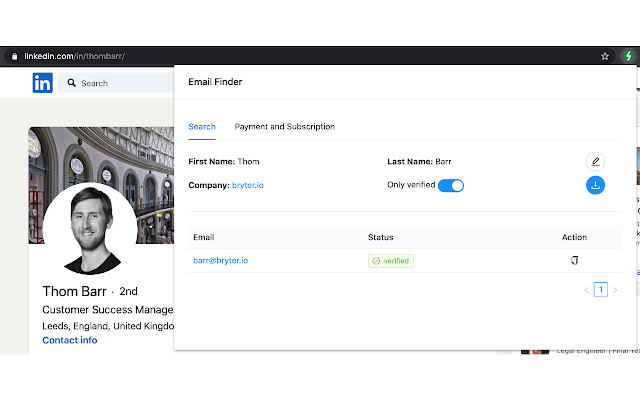The width and height of the screenshot is (640, 400).
Task: Click the bookmark star in address bar
Action: pos(605,56)
